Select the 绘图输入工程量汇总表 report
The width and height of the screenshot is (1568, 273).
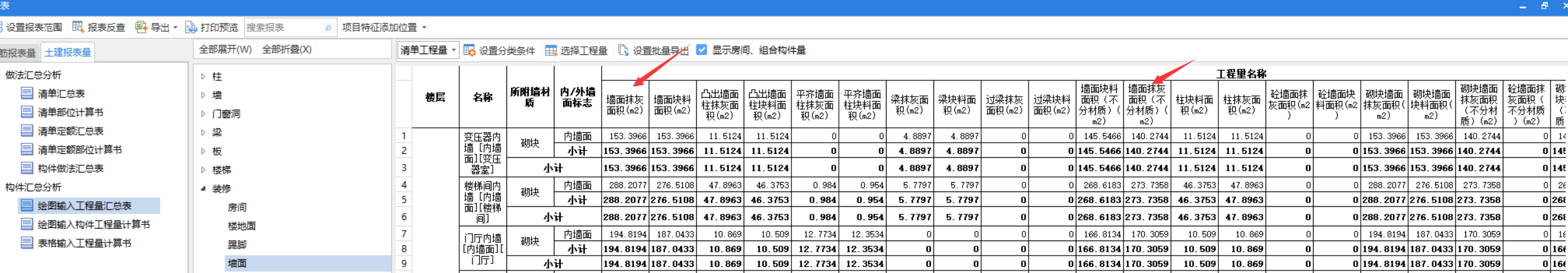point(85,206)
